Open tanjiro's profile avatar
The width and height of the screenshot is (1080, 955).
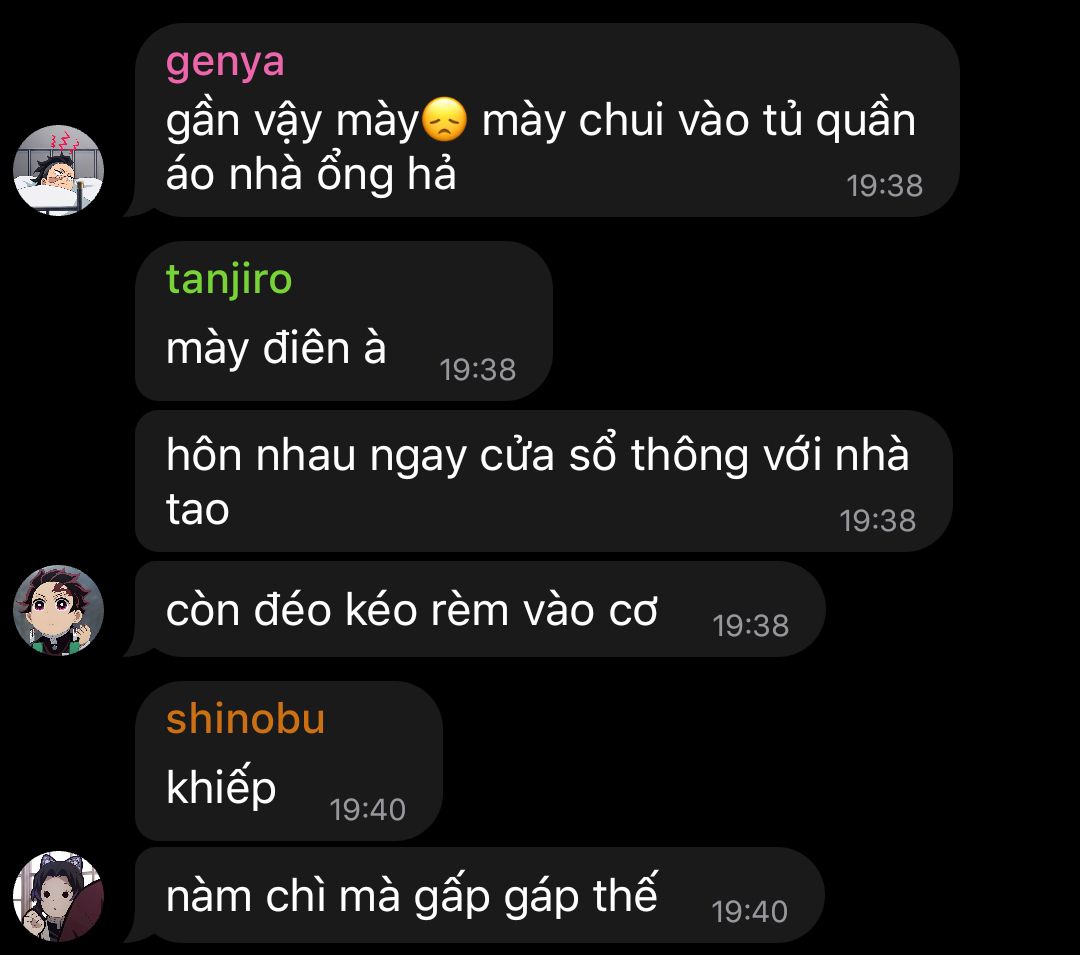[59, 610]
